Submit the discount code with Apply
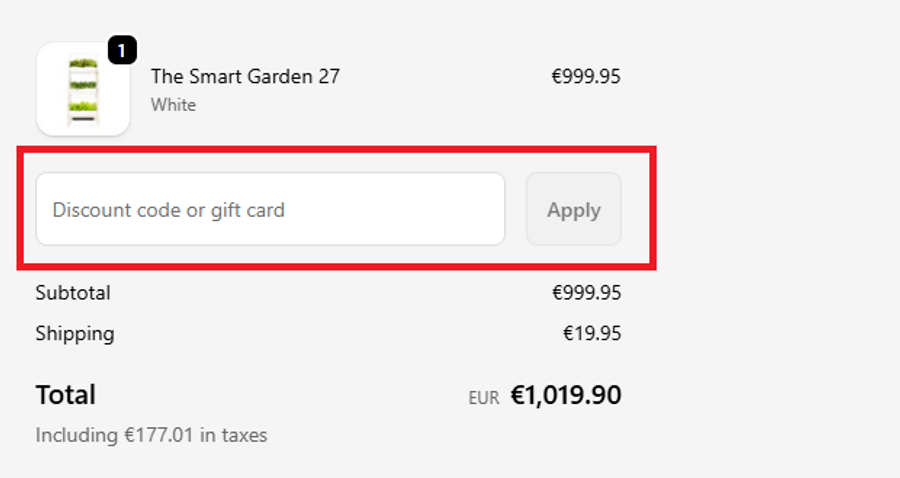The image size is (900, 478). 574,210
